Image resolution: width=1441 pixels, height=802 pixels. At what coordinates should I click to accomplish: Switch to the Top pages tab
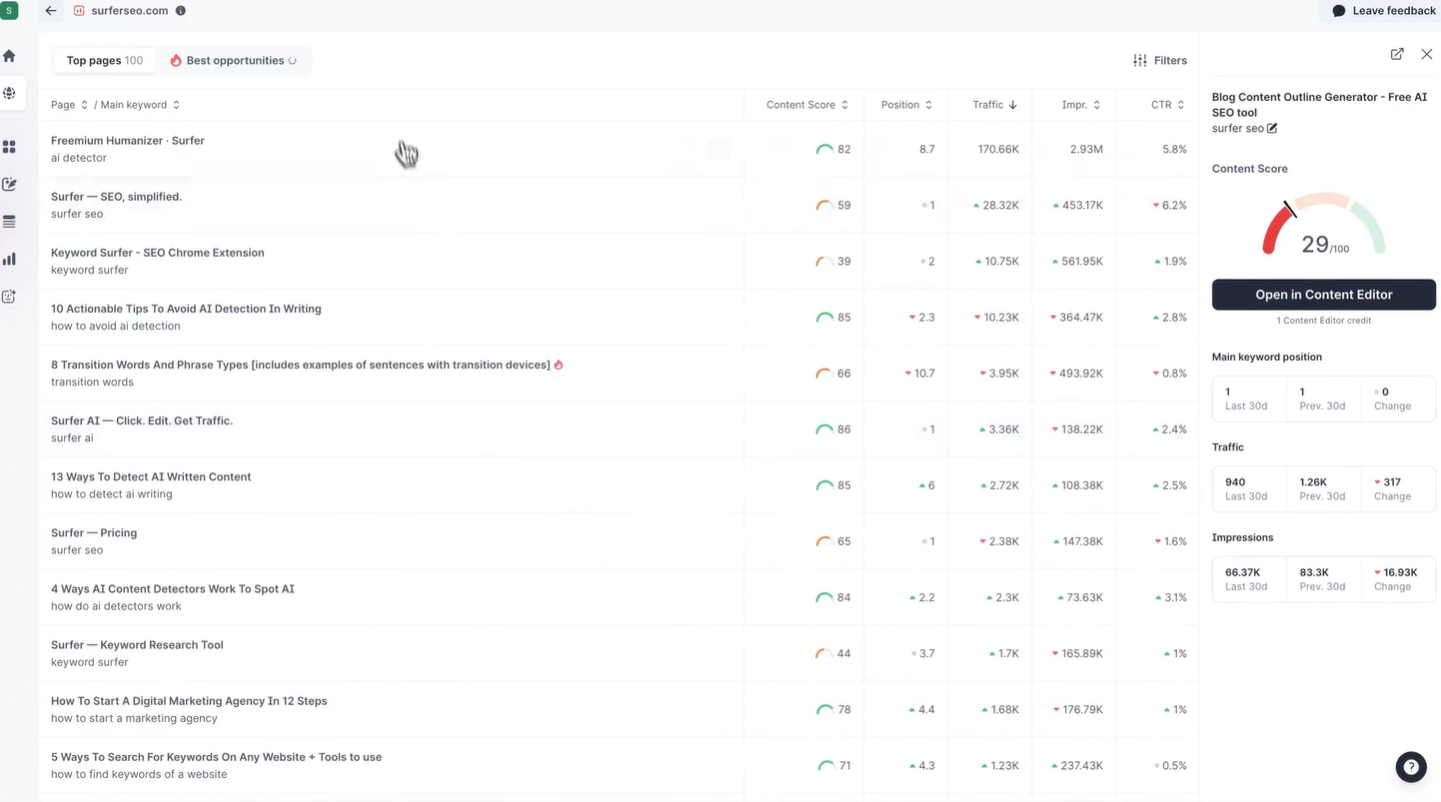point(105,61)
